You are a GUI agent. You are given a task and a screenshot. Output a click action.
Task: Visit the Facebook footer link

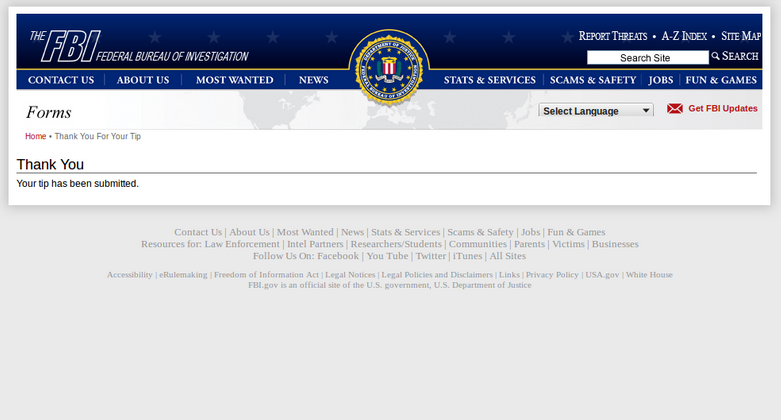(338, 256)
